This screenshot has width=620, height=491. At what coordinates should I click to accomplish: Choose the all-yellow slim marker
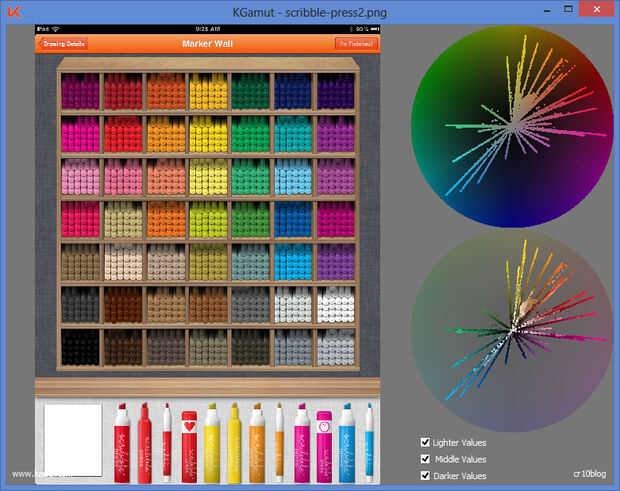point(234,443)
